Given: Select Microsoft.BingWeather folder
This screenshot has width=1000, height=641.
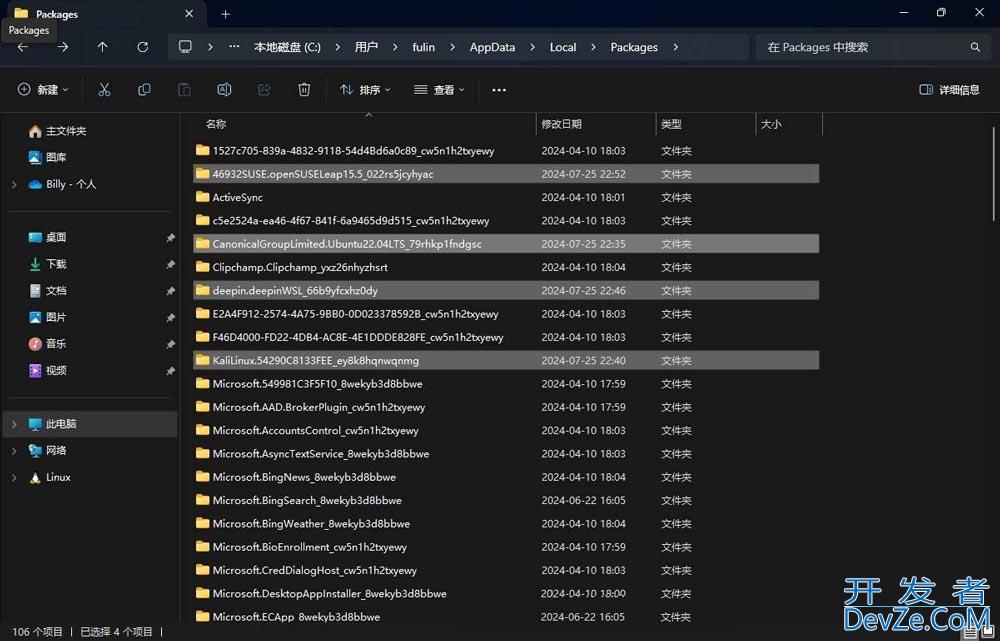Looking at the screenshot, I should 506,524.
